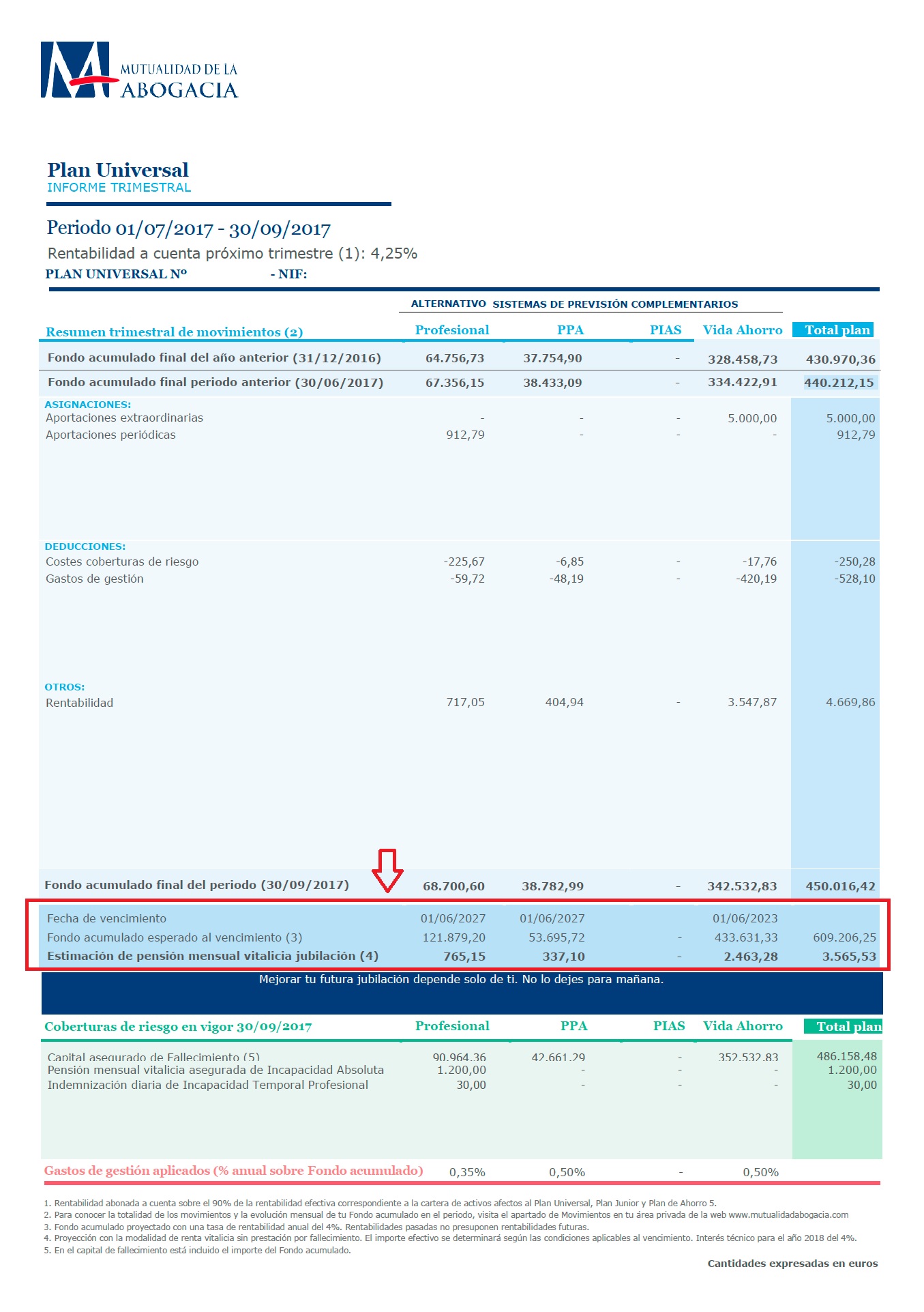Select the Periodo 01/07/2017 - 30/09/2017 text
This screenshot has width=924, height=1312.
(x=189, y=229)
